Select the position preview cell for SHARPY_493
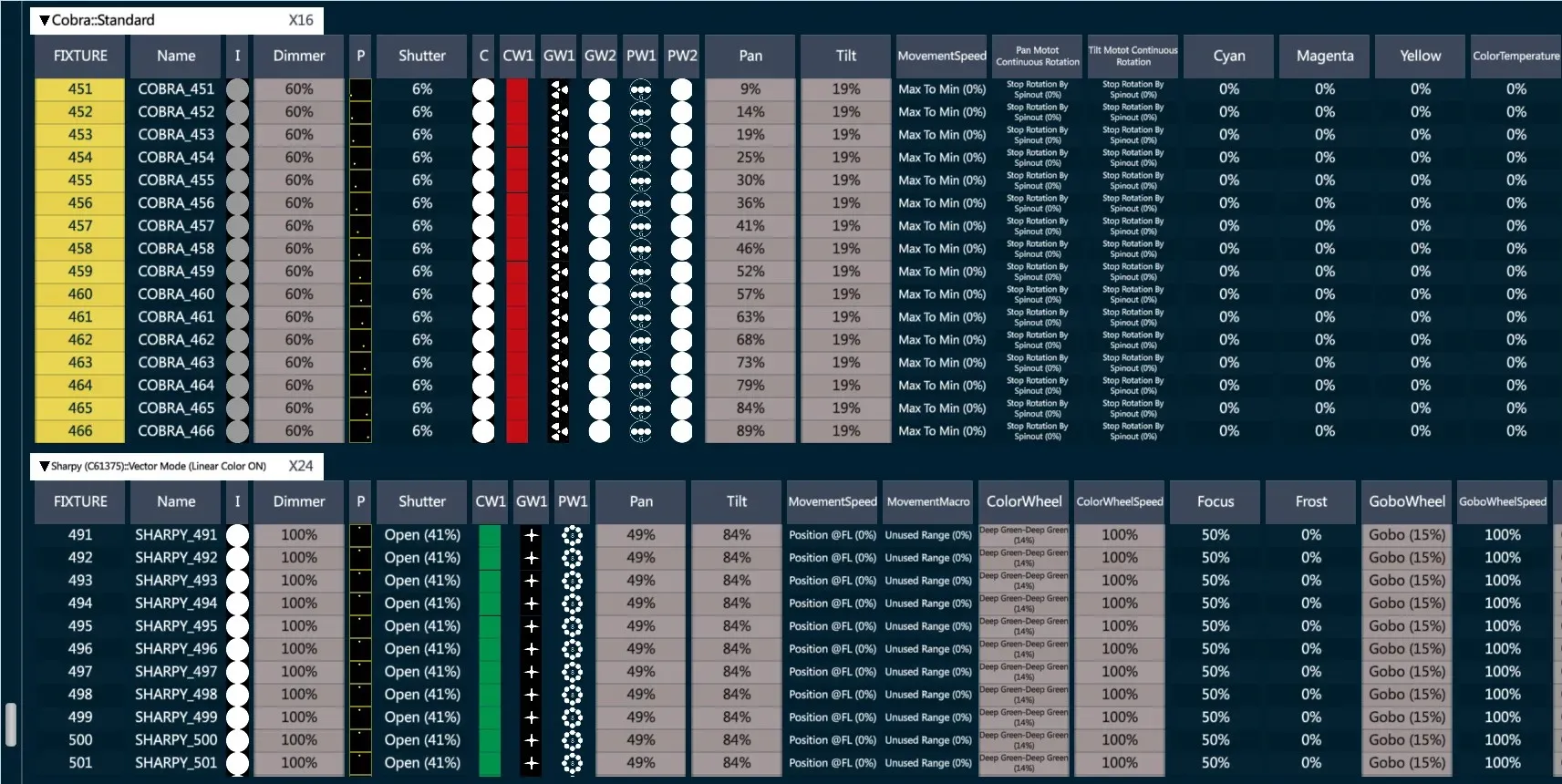The width and height of the screenshot is (1562, 784). (360, 581)
